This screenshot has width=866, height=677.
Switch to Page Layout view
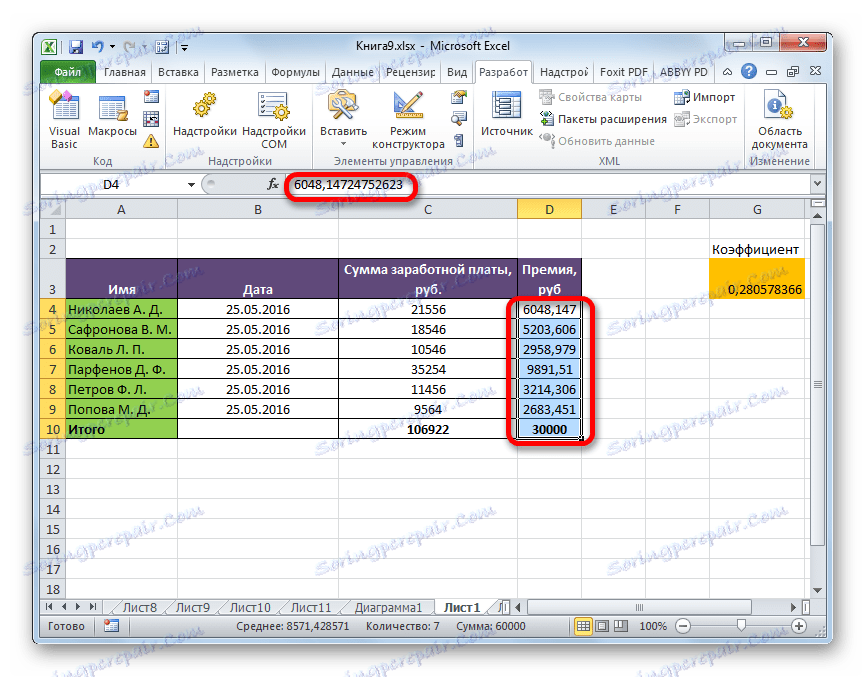point(602,626)
